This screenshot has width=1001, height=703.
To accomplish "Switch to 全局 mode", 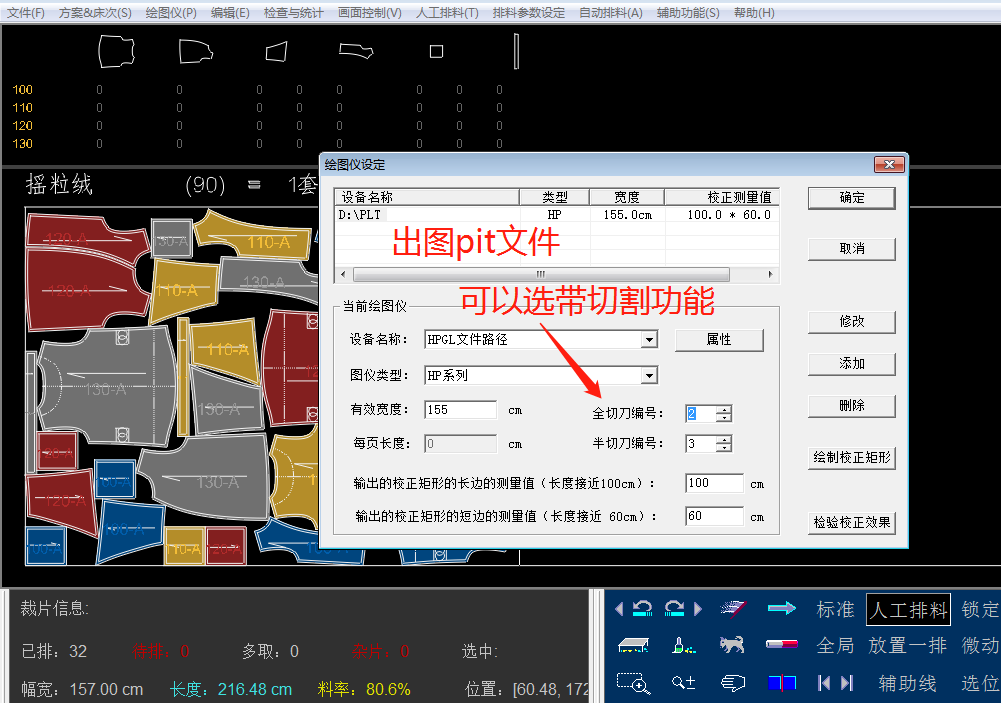I will click(x=835, y=645).
